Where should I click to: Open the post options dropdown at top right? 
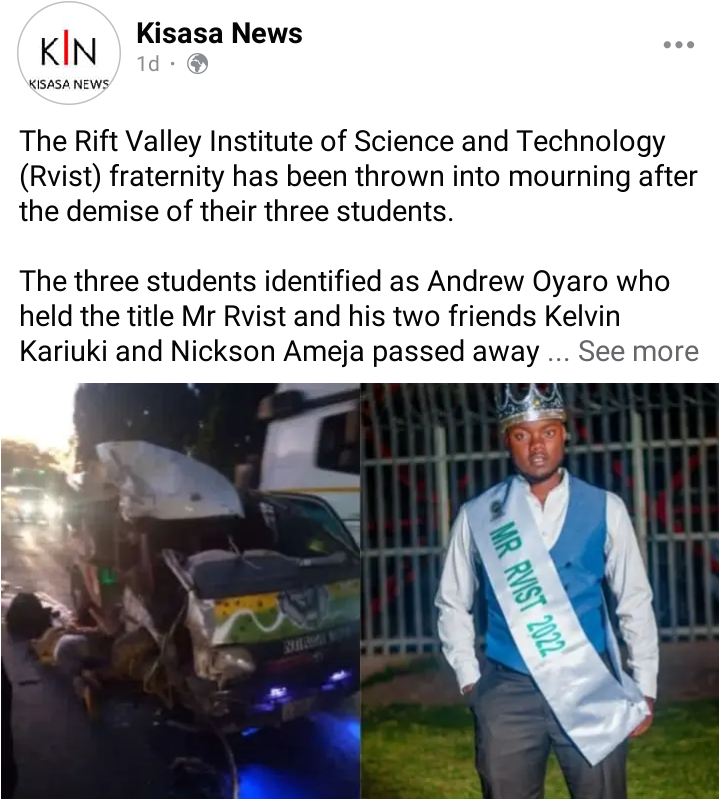(x=678, y=45)
